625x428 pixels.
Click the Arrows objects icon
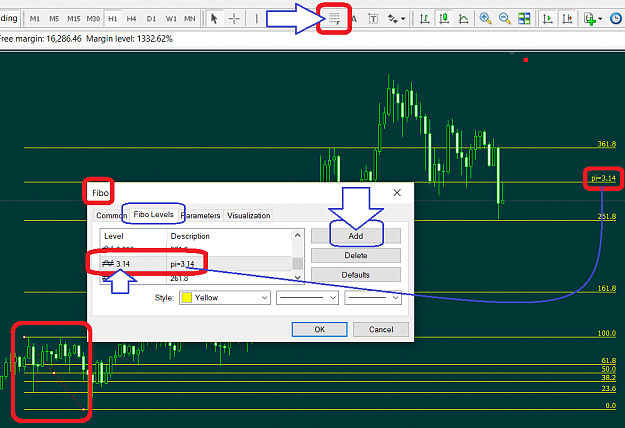click(393, 18)
